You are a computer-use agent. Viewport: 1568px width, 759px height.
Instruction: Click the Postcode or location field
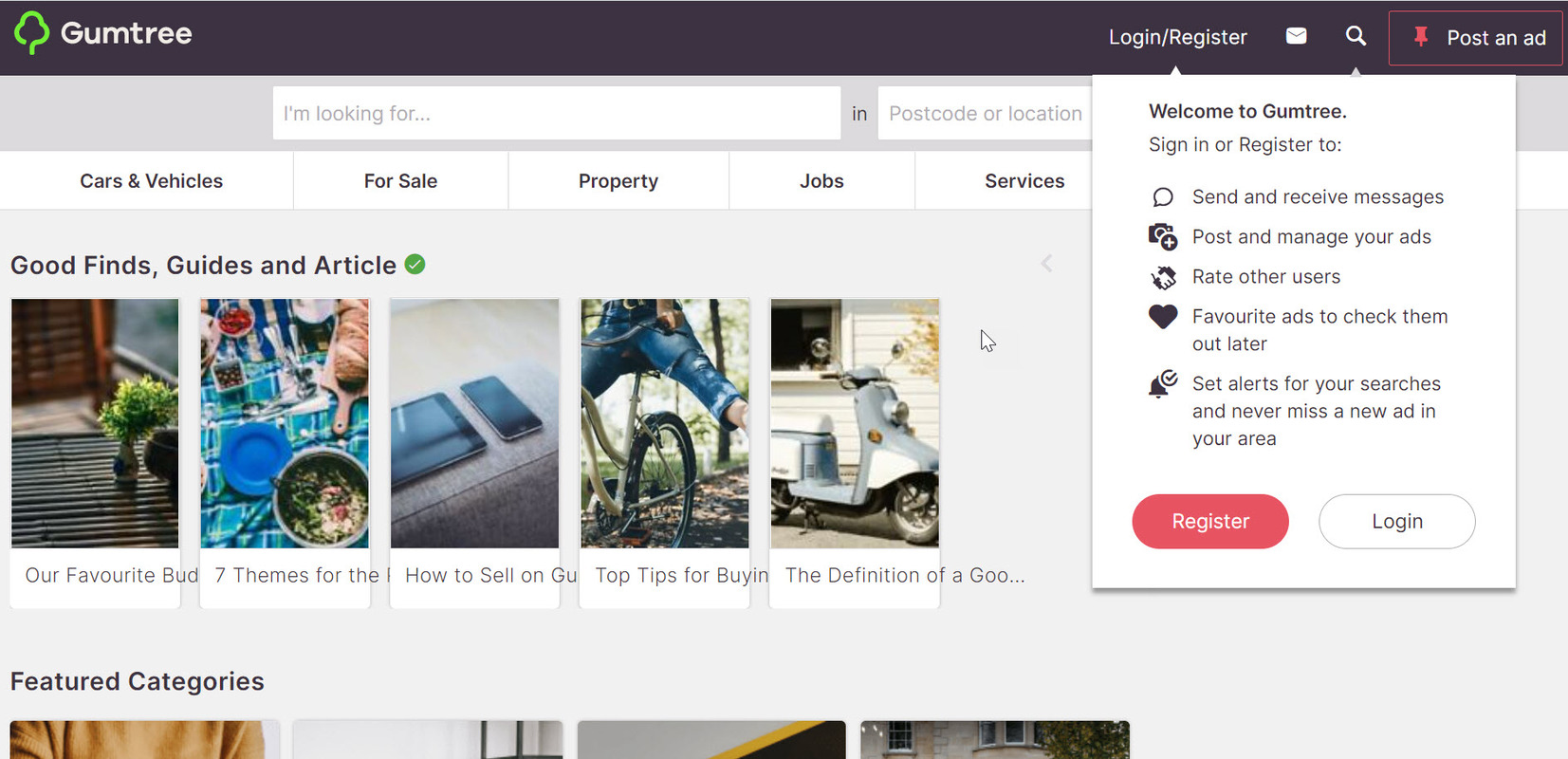pyautogui.click(x=986, y=113)
